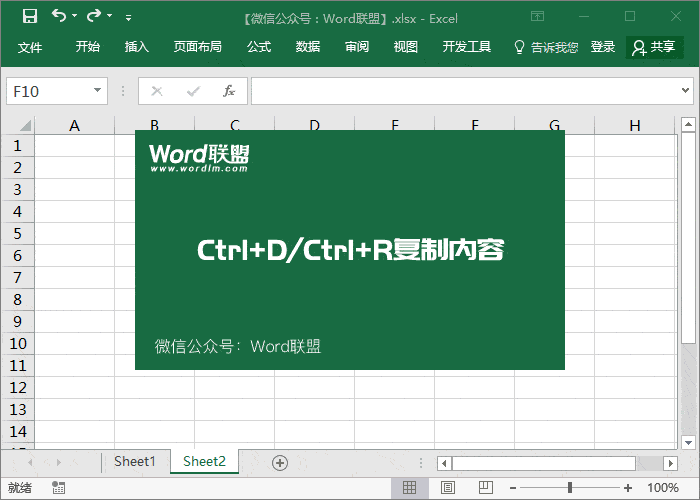The width and height of the screenshot is (700, 500).
Task: Click the cancel X icon in formula bar
Action: tap(157, 92)
